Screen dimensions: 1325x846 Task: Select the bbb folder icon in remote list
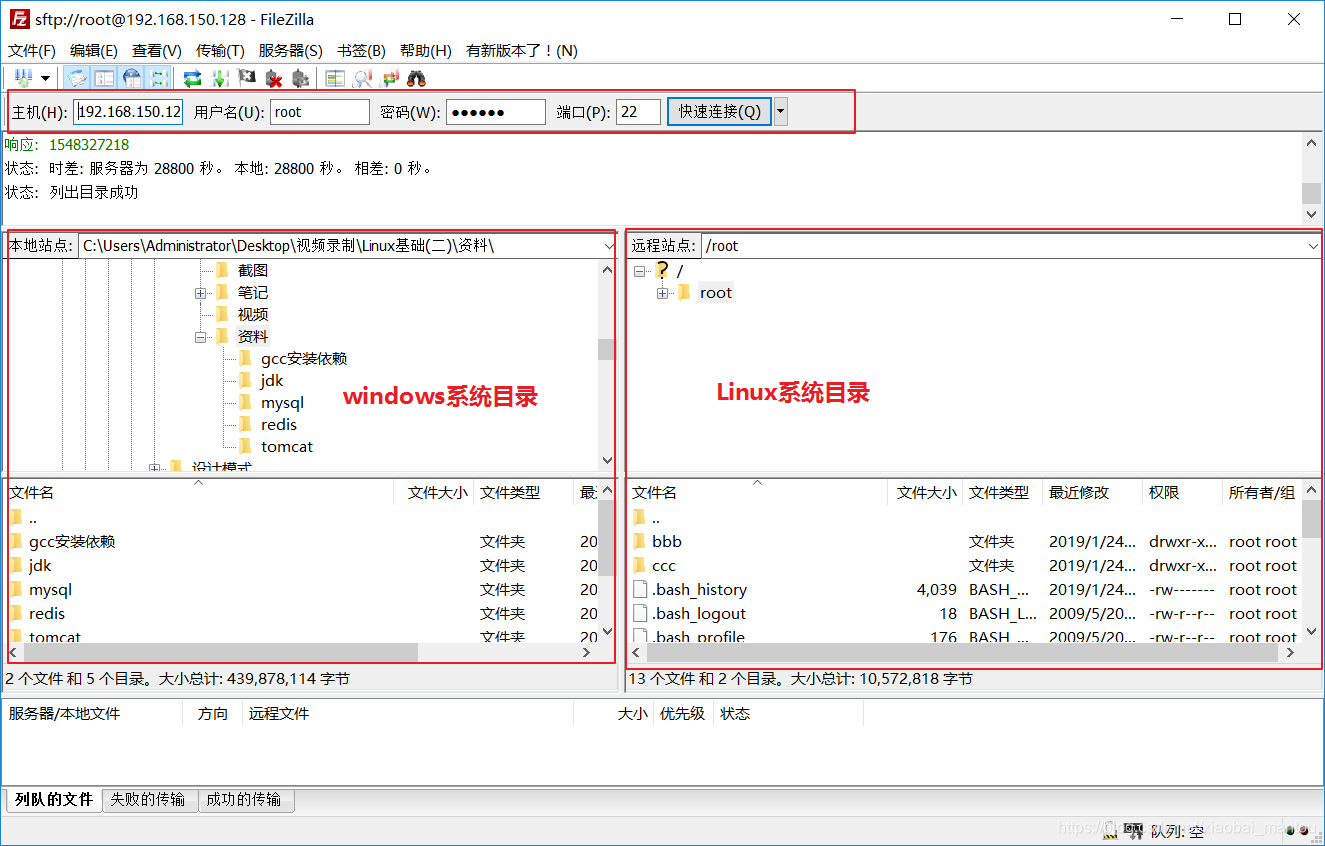(x=640, y=541)
